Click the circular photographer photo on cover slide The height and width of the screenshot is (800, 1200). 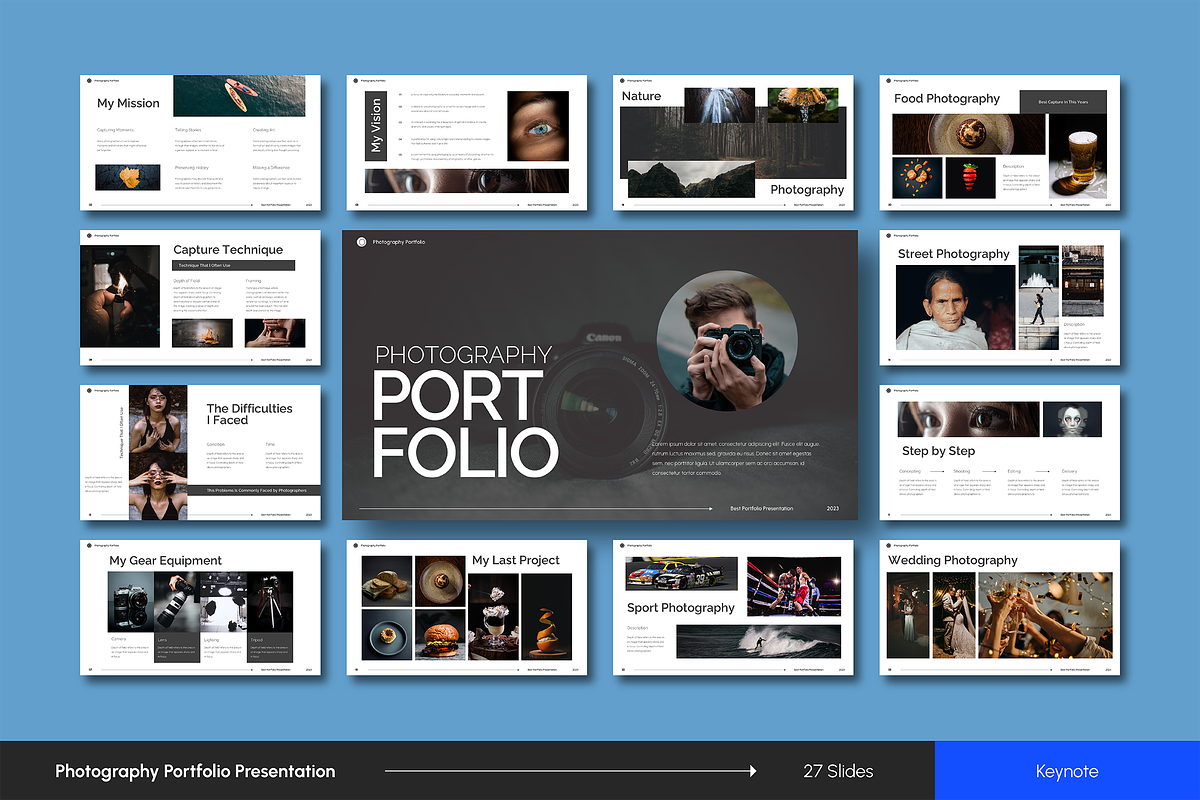[728, 341]
